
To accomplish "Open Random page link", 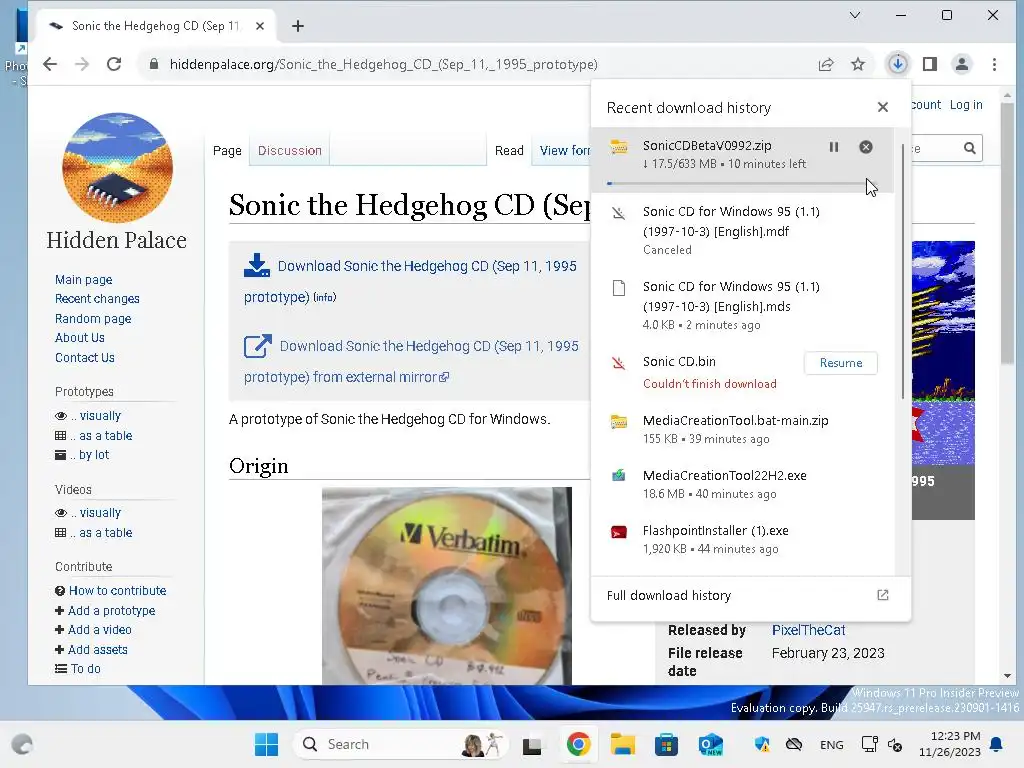I will pos(93,319).
